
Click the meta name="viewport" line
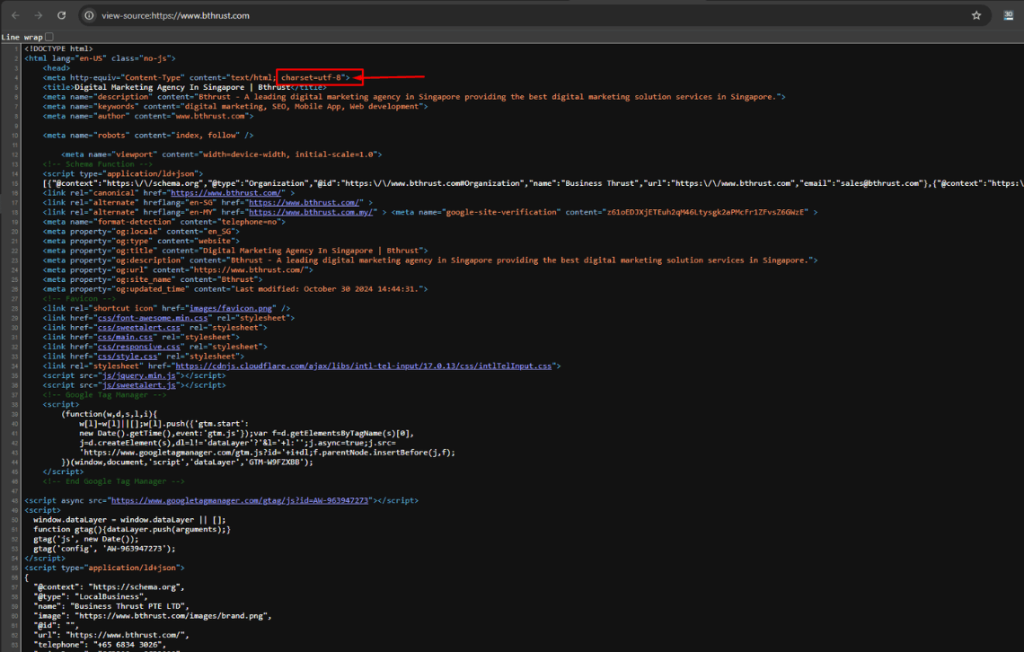222,155
